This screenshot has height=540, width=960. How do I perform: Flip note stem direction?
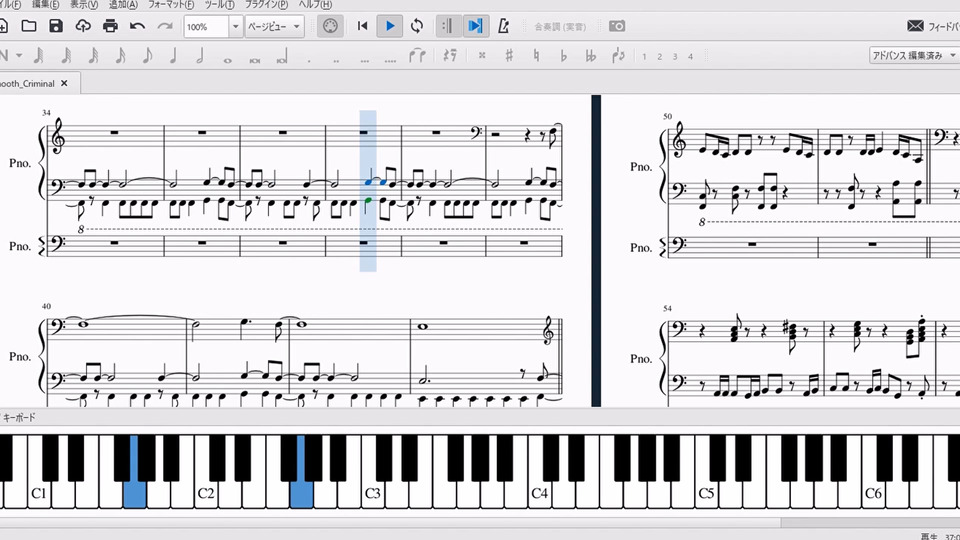pyautogui.click(x=618, y=56)
